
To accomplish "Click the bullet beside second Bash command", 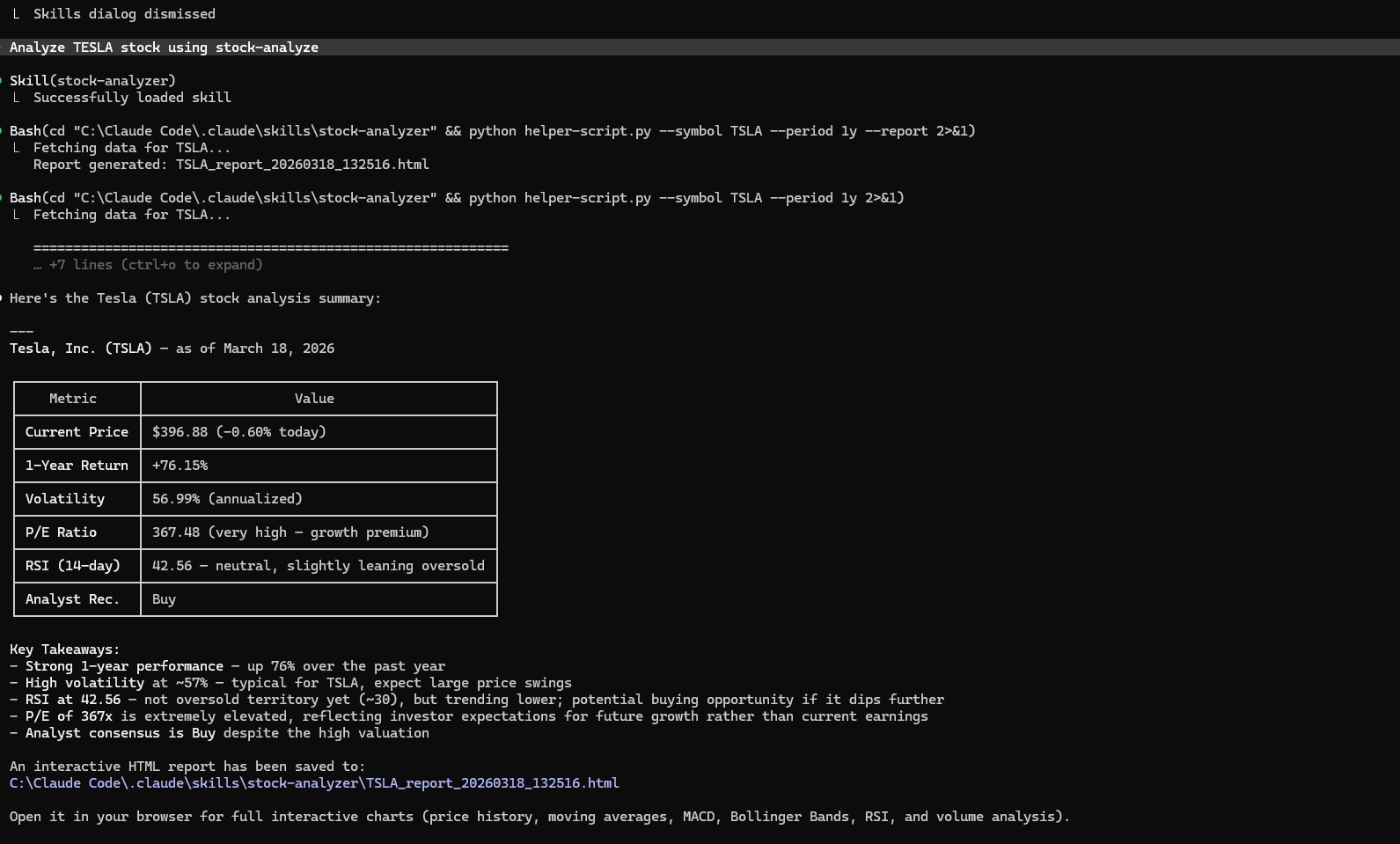I will tap(2, 198).
